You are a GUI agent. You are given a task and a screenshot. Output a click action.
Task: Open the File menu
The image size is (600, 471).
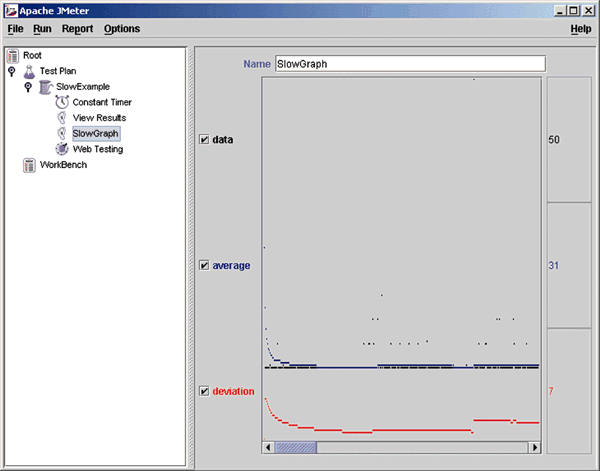pyautogui.click(x=15, y=29)
